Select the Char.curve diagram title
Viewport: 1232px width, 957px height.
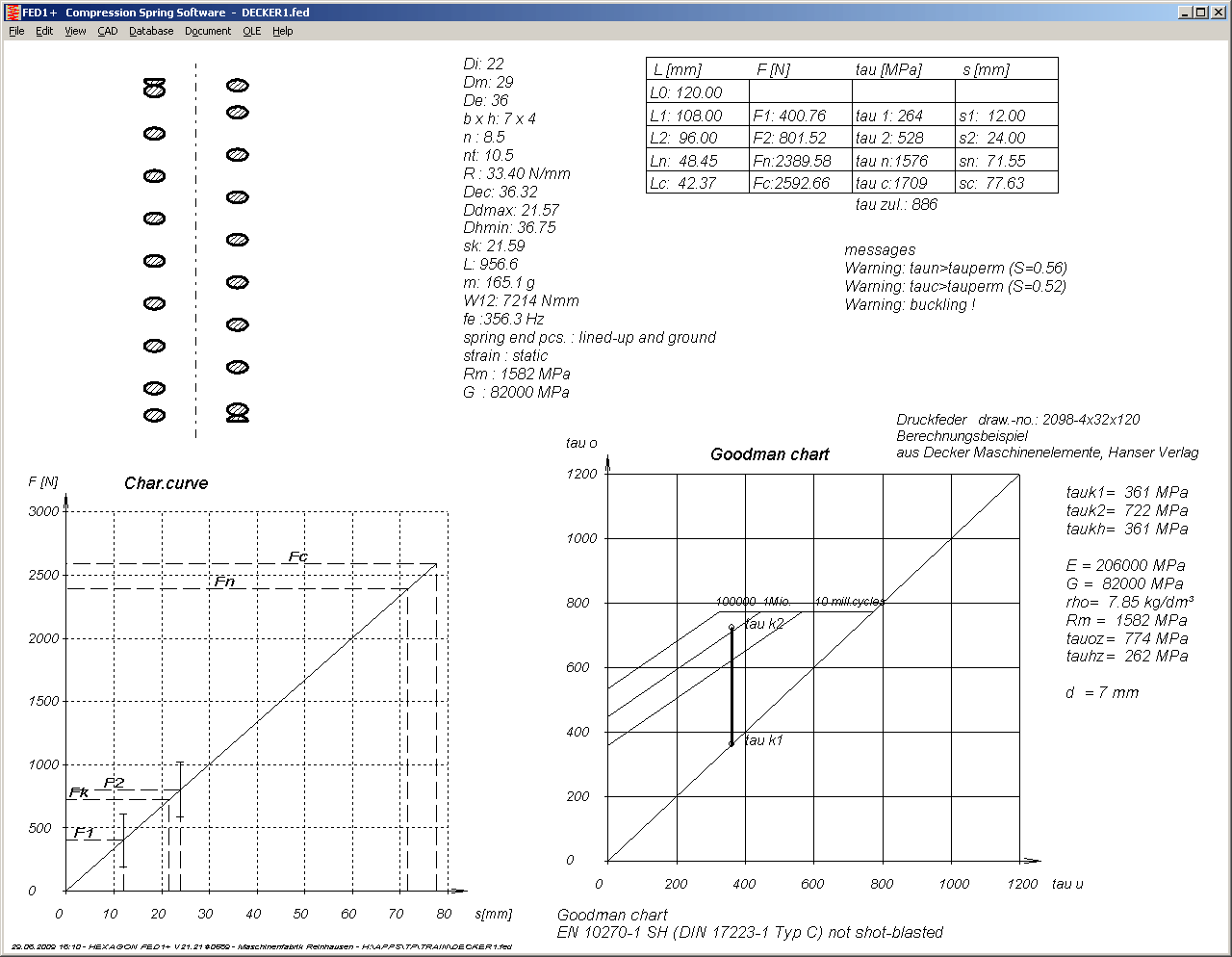[166, 483]
